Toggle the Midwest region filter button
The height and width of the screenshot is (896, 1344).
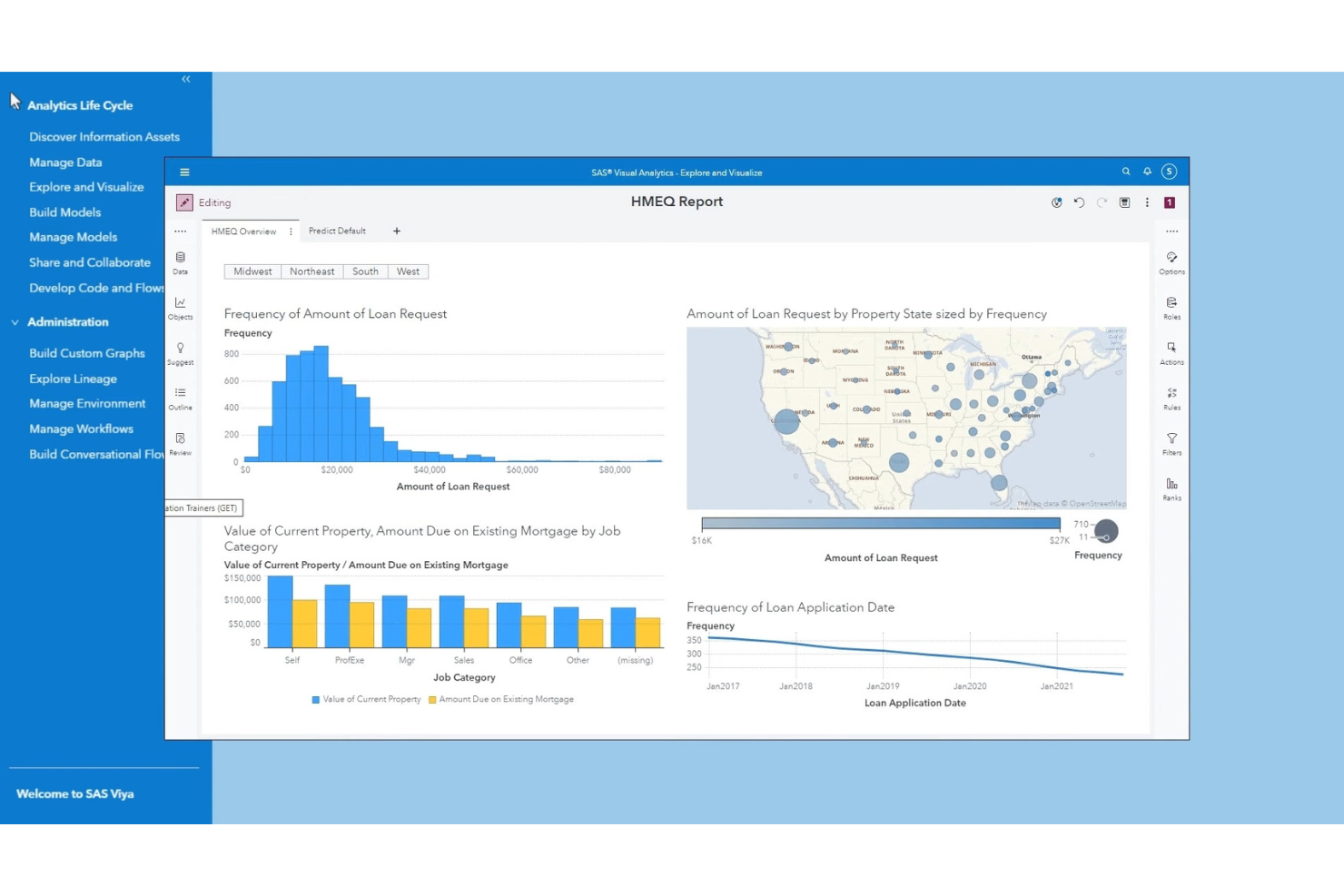pos(252,271)
